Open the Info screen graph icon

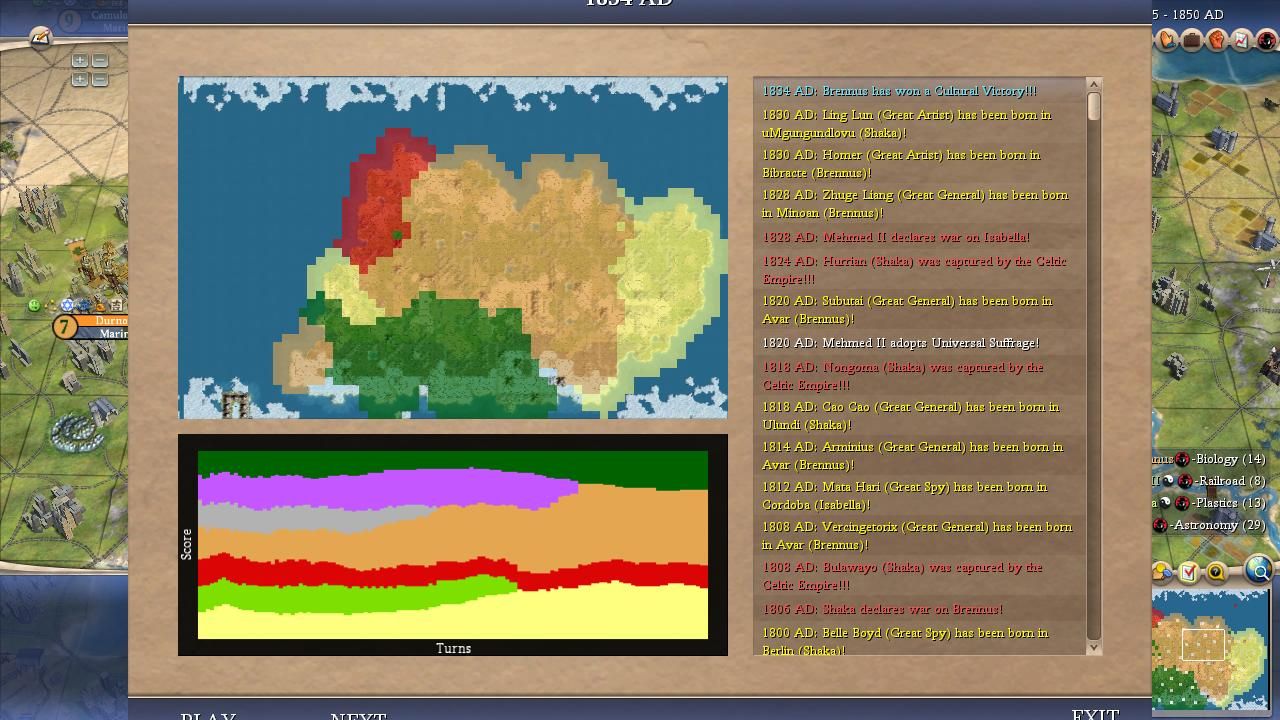coord(1242,40)
